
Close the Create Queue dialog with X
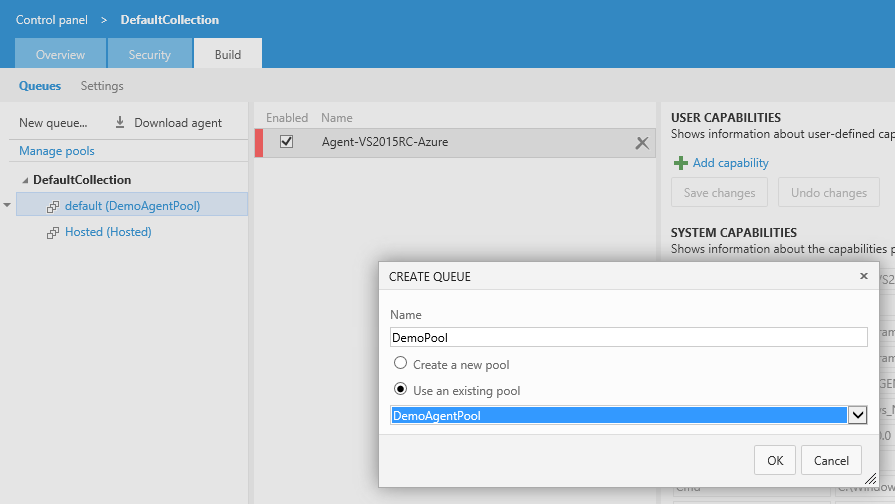coord(864,276)
